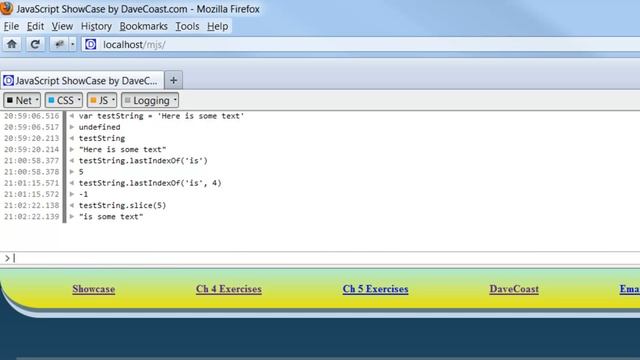Reload the page with the refresh button

pos(35,44)
